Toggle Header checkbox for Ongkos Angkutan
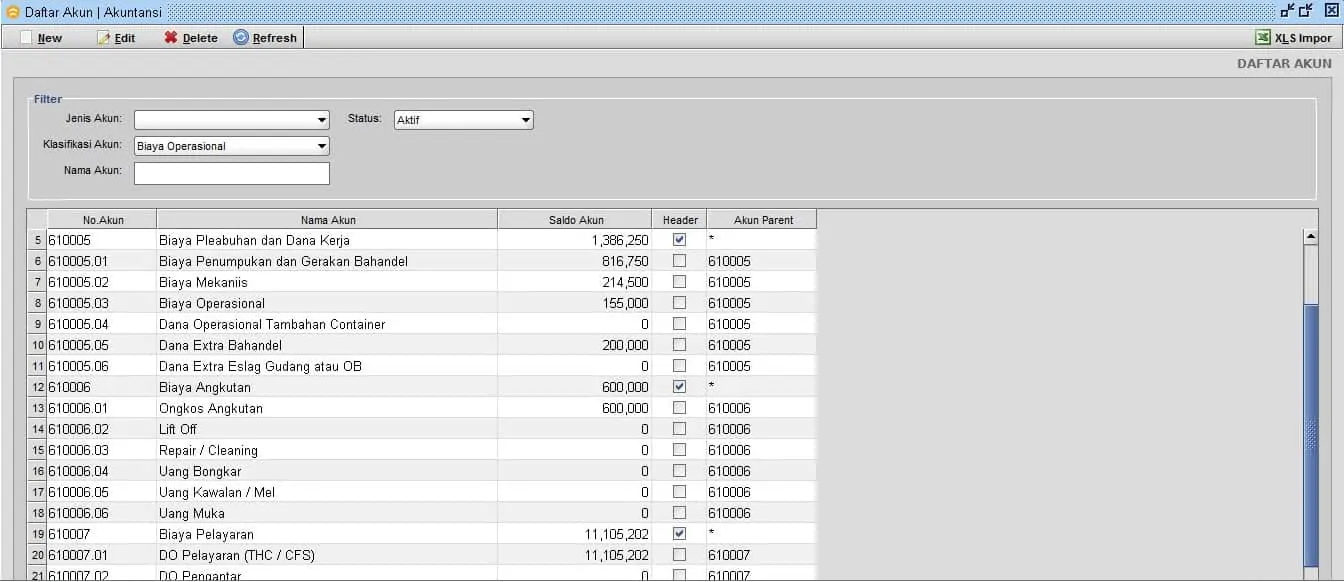This screenshot has width=1344, height=582. 679,408
